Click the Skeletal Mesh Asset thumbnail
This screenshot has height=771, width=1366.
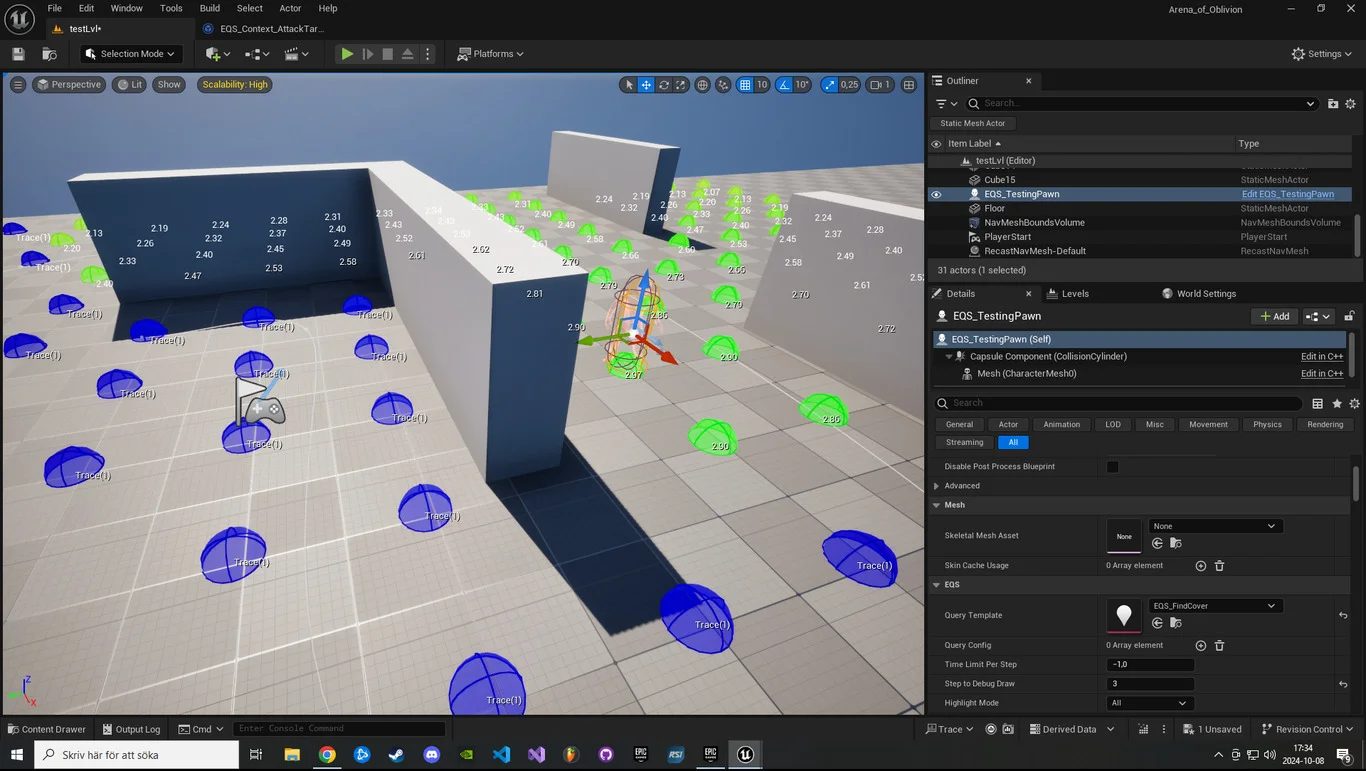click(1124, 536)
